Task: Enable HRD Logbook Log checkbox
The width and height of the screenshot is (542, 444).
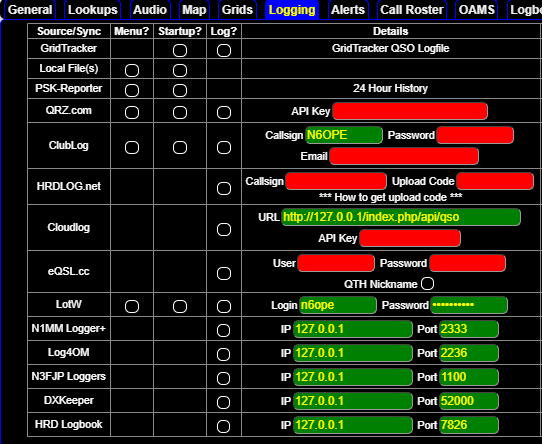Action: coord(223,426)
